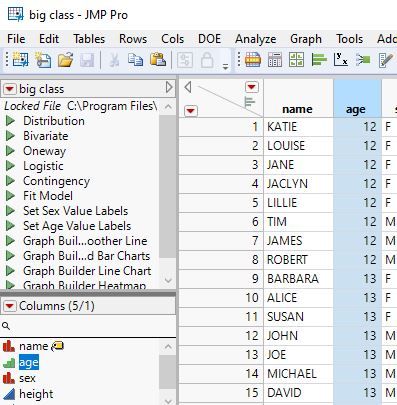
Task: Open the columns red triangle in table corner
Action: pyautogui.click(x=252, y=87)
